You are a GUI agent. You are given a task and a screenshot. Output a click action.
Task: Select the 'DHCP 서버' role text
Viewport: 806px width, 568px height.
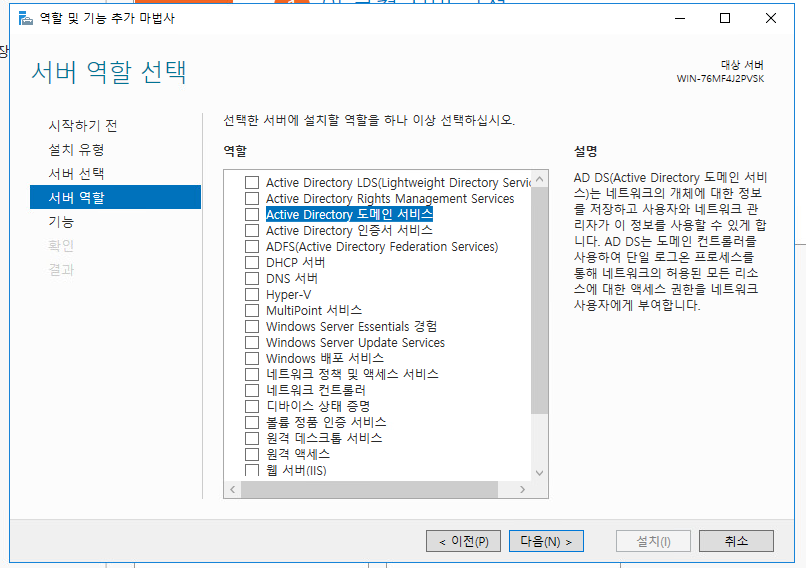tap(295, 263)
